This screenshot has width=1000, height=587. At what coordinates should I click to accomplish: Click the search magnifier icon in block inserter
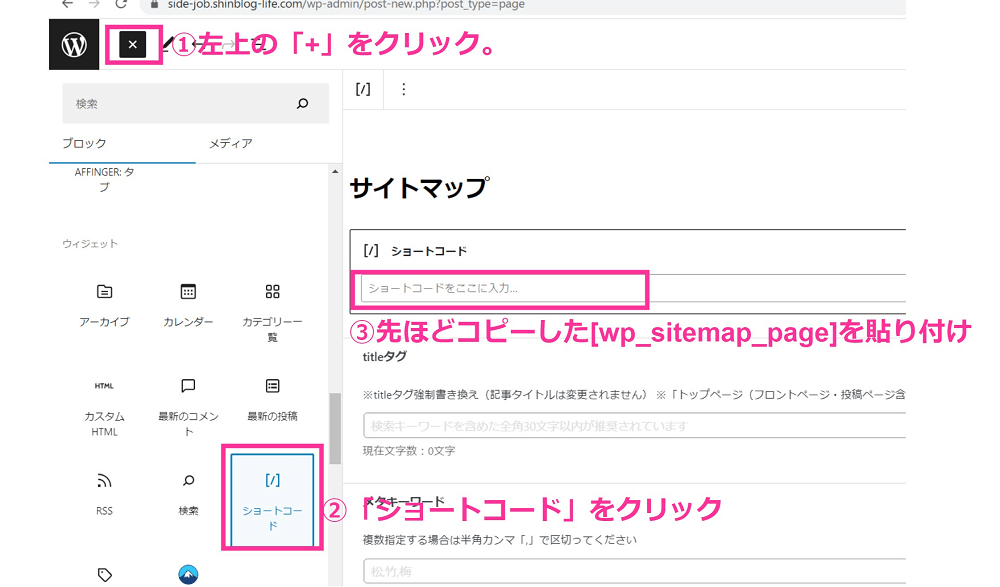(x=302, y=103)
